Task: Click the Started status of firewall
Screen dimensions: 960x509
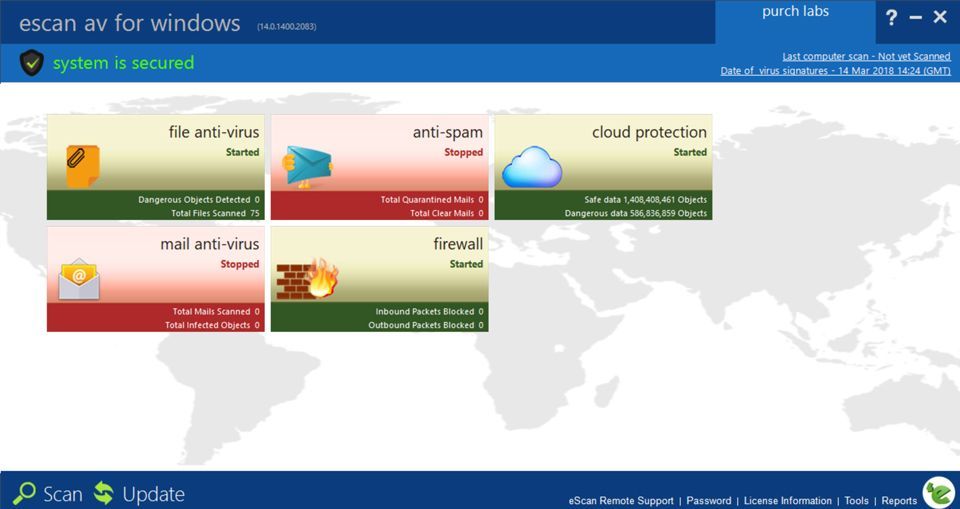Action: point(467,265)
